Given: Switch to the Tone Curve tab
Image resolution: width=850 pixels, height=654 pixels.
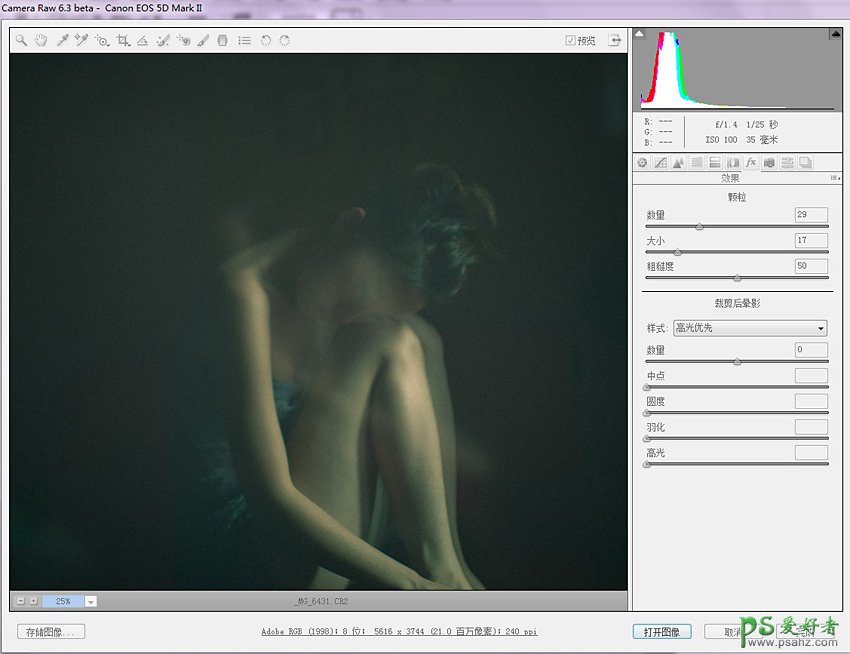Looking at the screenshot, I should point(660,163).
